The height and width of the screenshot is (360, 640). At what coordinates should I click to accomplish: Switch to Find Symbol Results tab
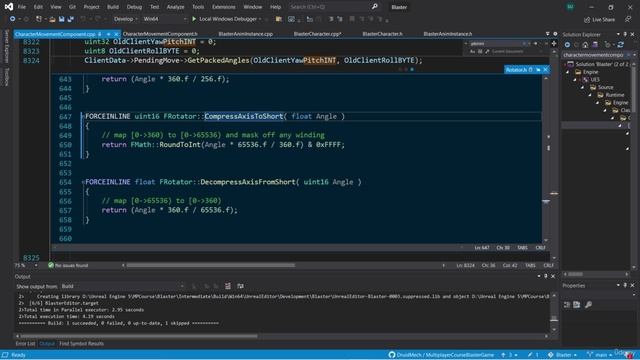tap(81, 344)
